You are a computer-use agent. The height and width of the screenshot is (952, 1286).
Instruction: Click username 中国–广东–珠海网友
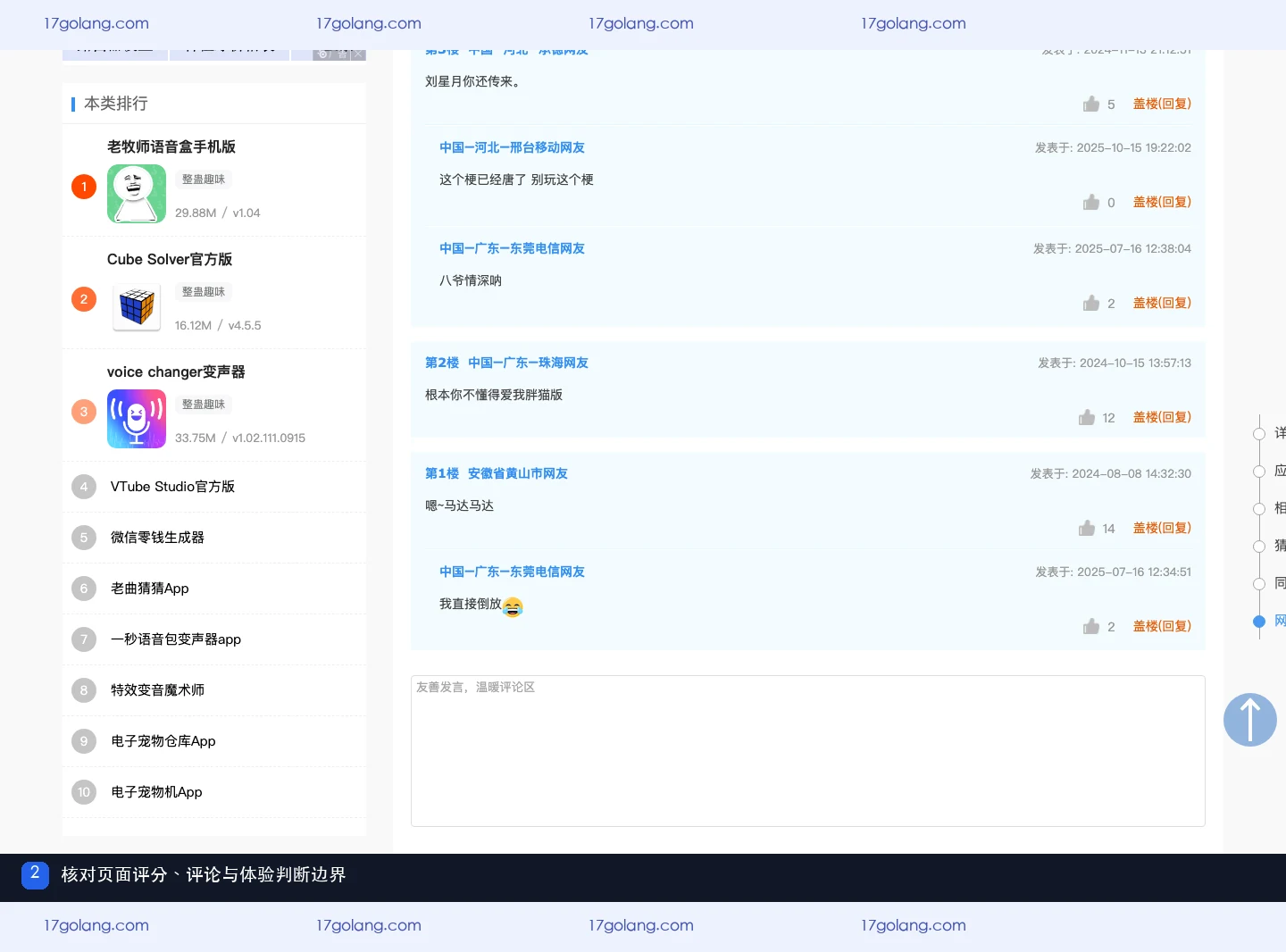528,363
